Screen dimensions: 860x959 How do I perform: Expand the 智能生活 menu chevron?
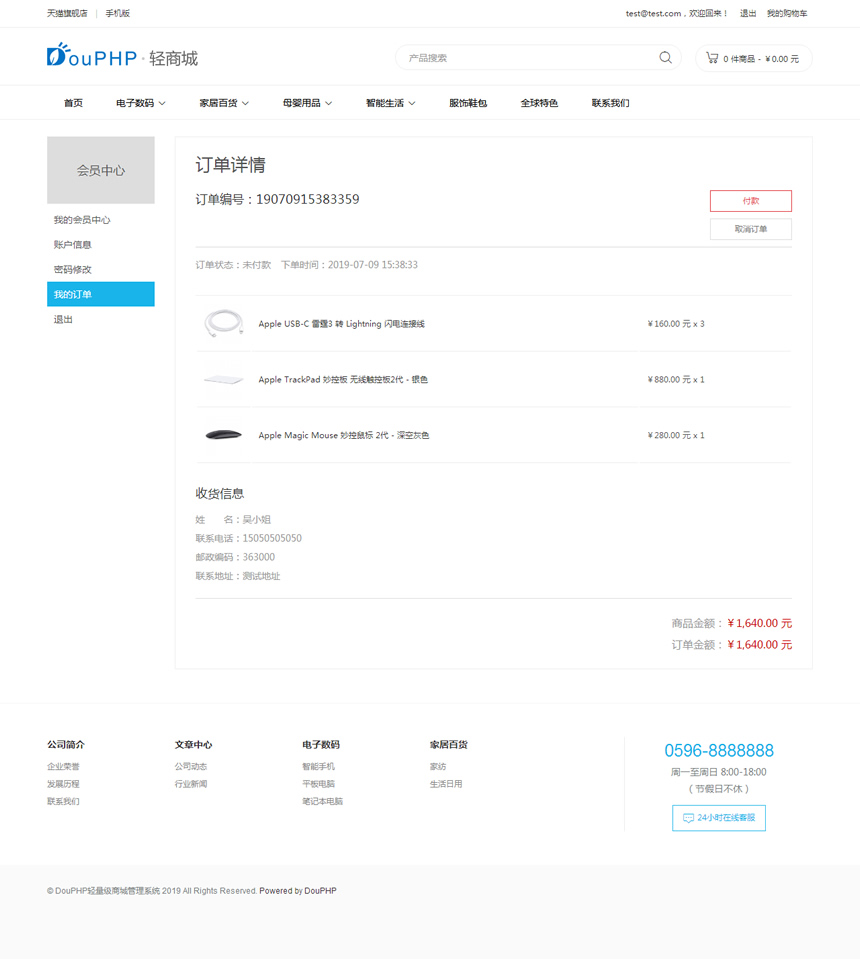[x=412, y=103]
